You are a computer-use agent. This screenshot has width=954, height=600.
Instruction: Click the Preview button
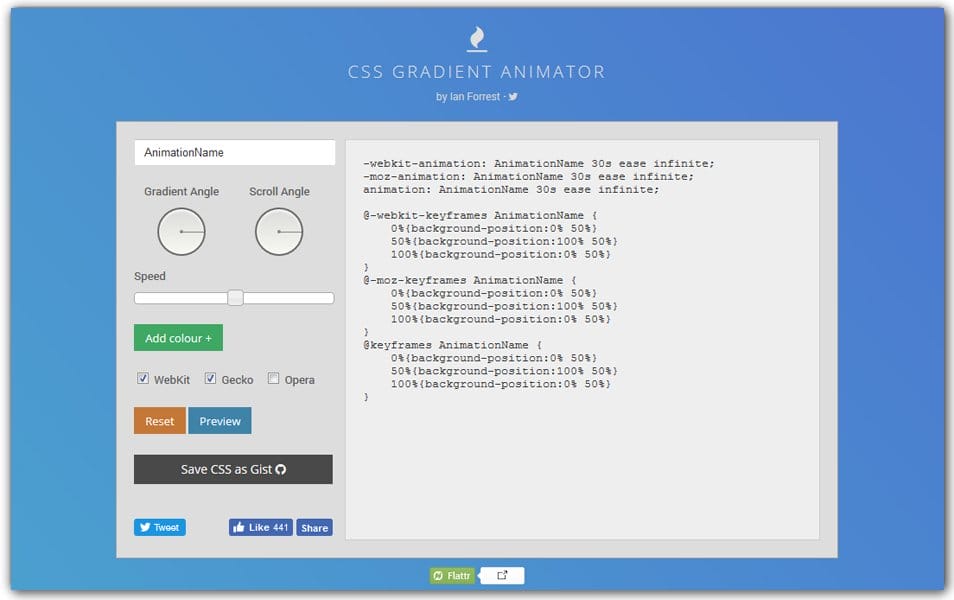click(x=219, y=420)
